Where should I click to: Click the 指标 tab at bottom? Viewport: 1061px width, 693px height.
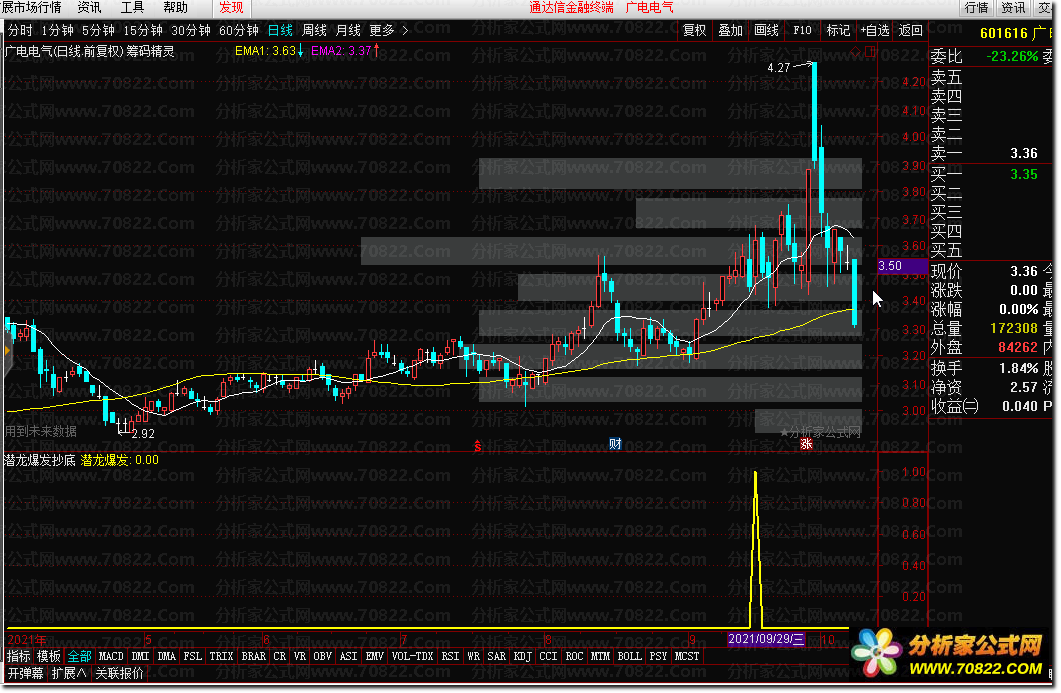click(19, 656)
